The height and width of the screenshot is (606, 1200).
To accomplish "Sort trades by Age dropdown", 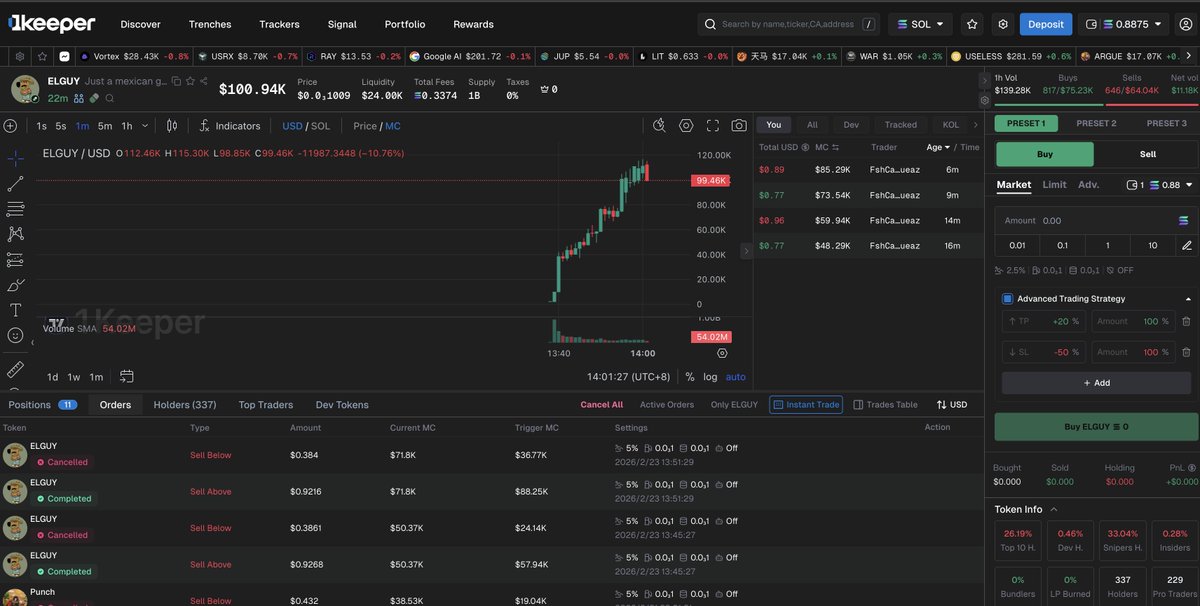I will pyautogui.click(x=939, y=147).
